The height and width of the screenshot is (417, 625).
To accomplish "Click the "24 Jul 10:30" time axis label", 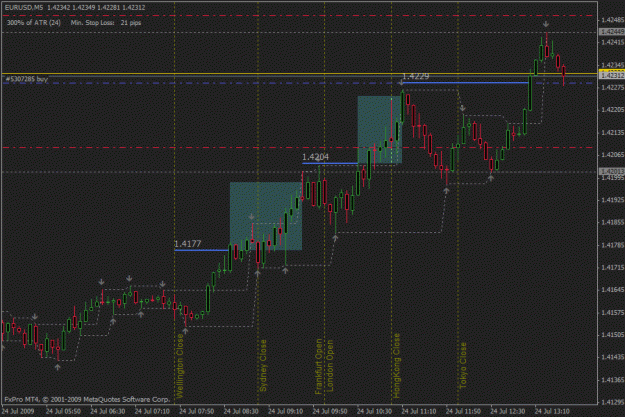I will coord(374,411).
